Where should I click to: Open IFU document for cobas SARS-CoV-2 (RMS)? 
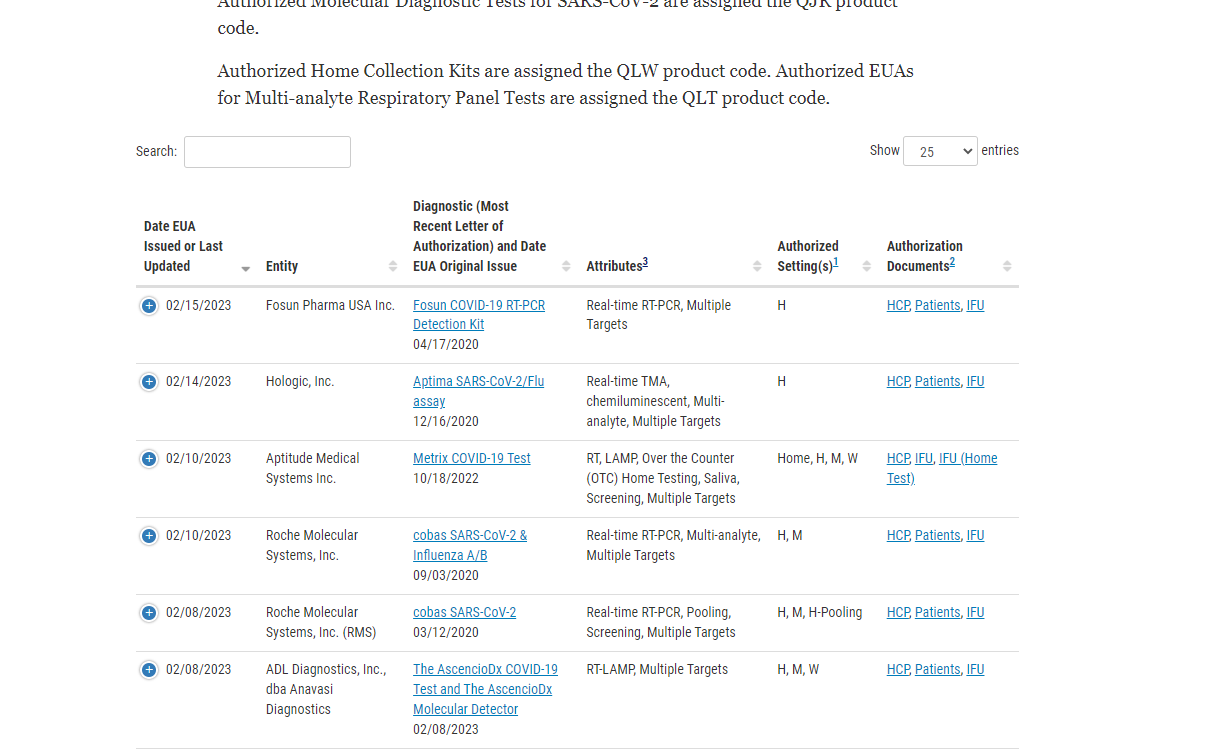(975, 612)
